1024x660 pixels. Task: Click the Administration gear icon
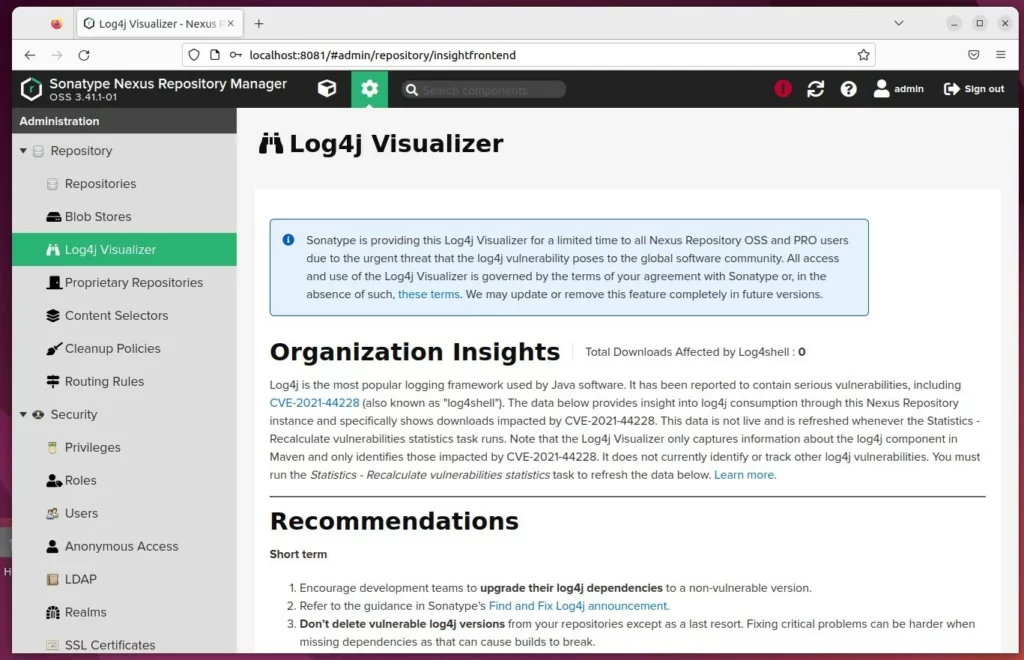coord(369,89)
